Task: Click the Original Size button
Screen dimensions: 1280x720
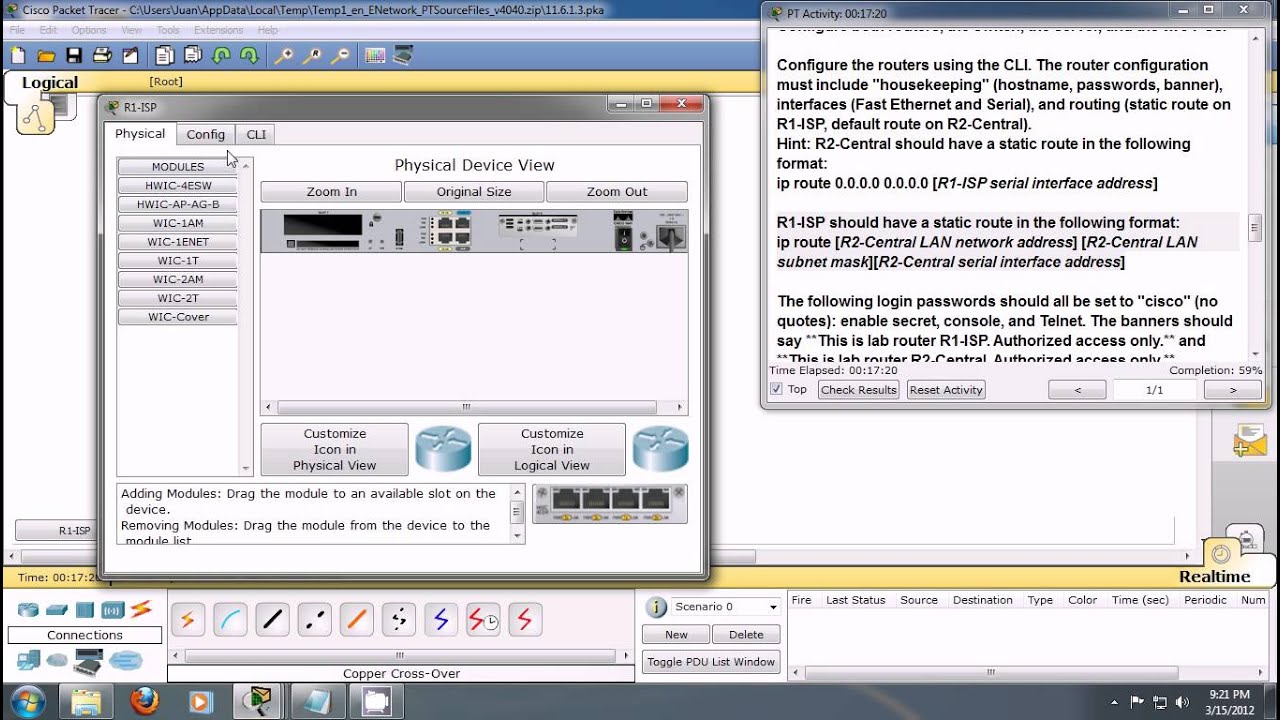Action: point(474,192)
